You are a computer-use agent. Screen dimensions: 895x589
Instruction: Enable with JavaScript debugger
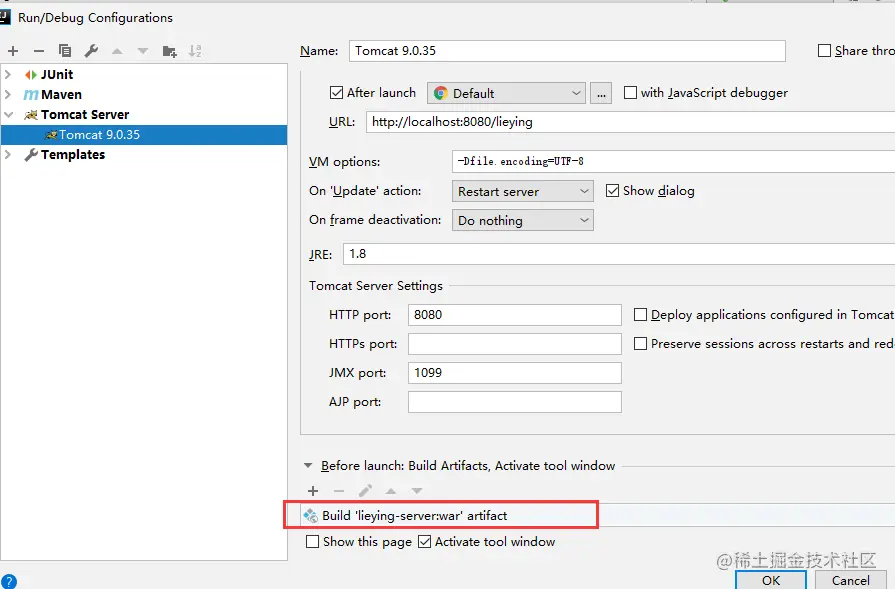click(630, 92)
